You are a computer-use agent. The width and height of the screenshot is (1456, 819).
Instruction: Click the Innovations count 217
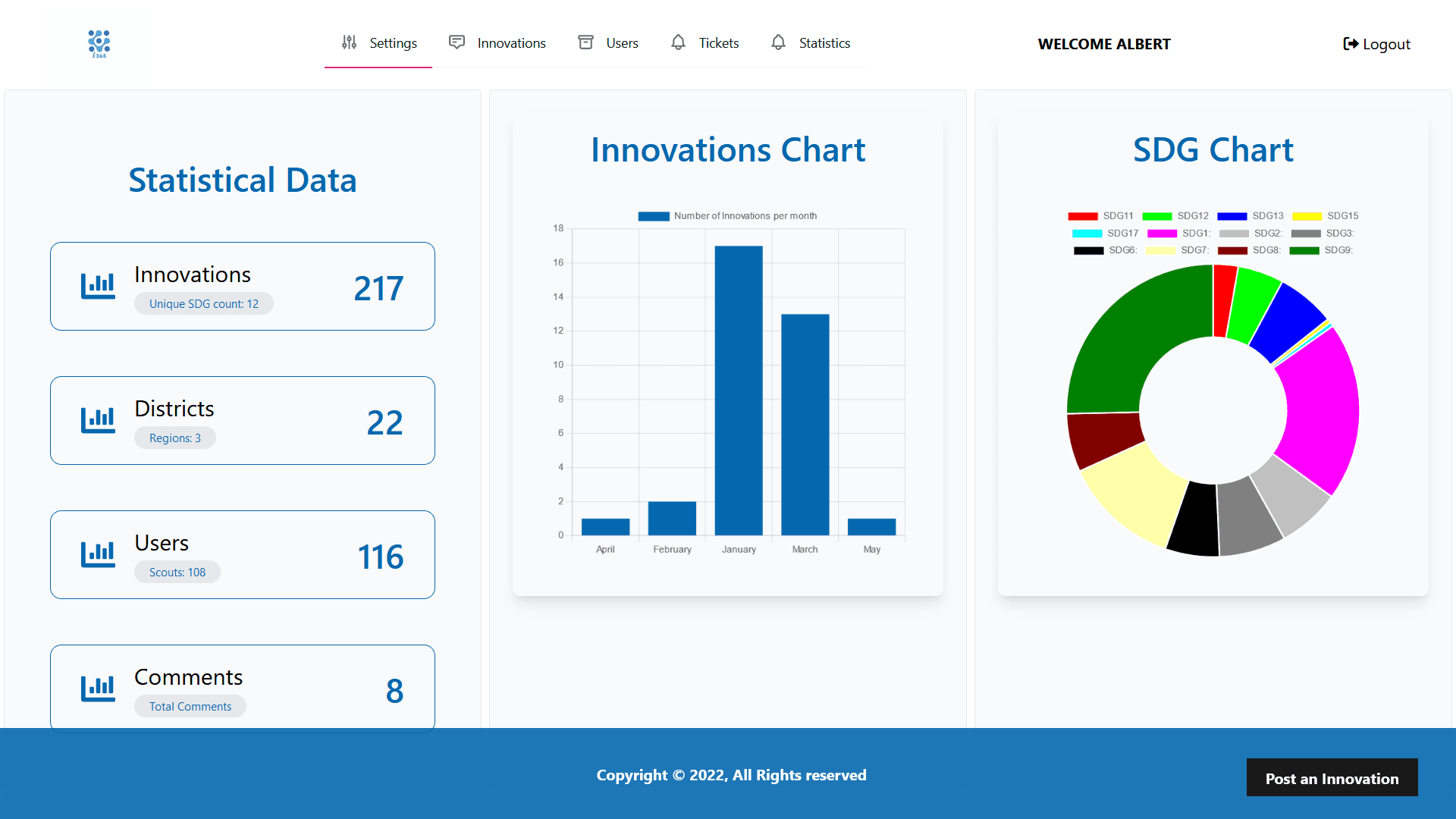click(378, 288)
